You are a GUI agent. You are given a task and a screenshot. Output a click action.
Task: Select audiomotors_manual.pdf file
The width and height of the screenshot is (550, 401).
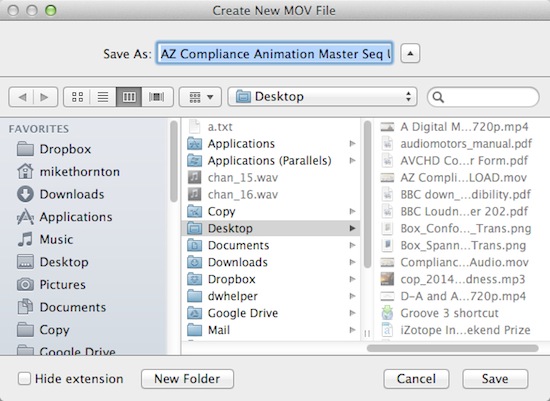463,143
